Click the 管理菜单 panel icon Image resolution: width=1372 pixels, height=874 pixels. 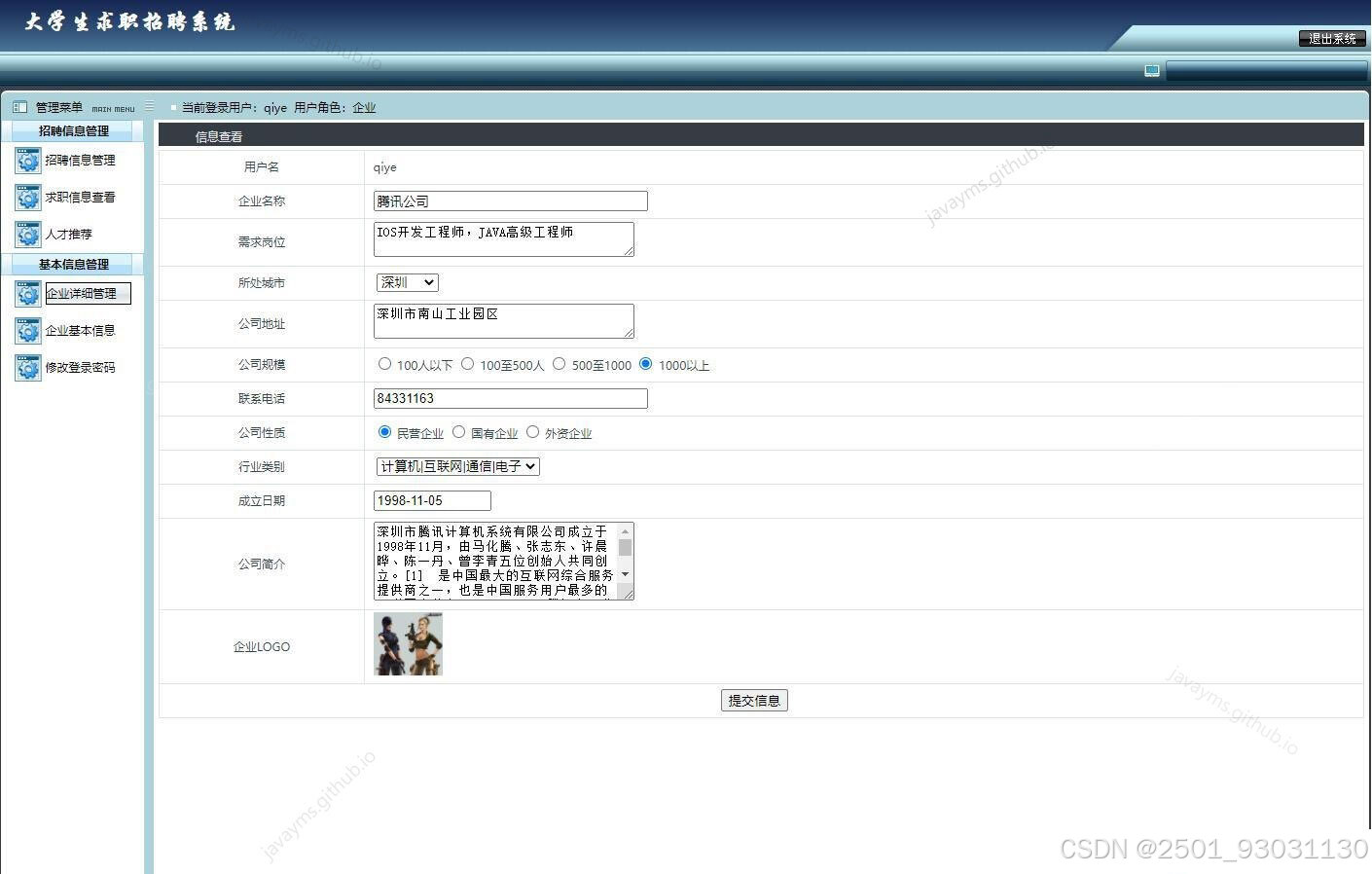pyautogui.click(x=19, y=107)
